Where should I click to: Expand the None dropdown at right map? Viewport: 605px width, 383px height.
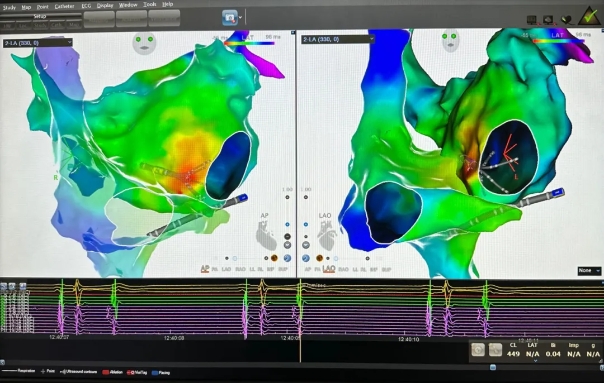point(589,271)
